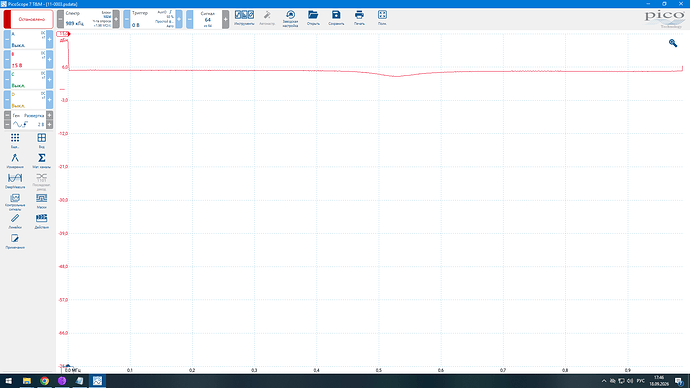Click the zoom magnifier on graph
Screen dimensions: 690x388
[673, 43]
